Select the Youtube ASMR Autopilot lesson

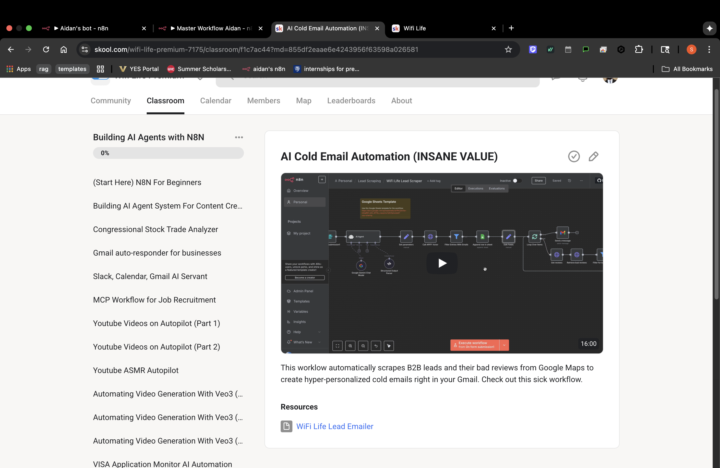[135, 370]
